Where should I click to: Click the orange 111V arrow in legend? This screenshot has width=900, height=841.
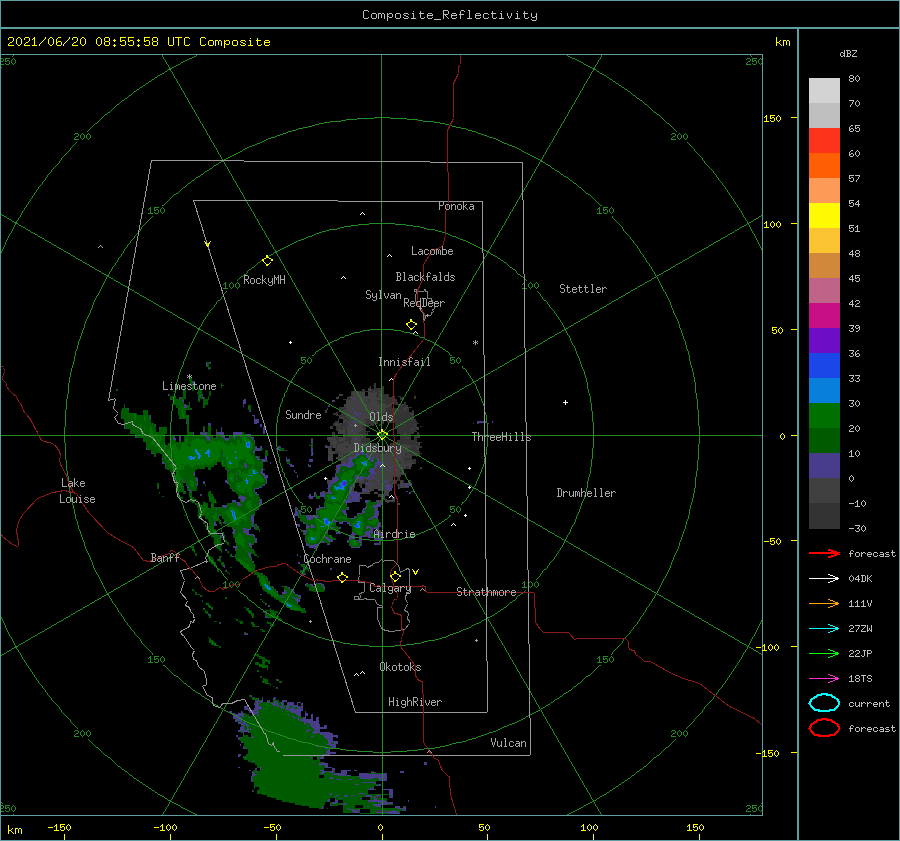click(824, 603)
